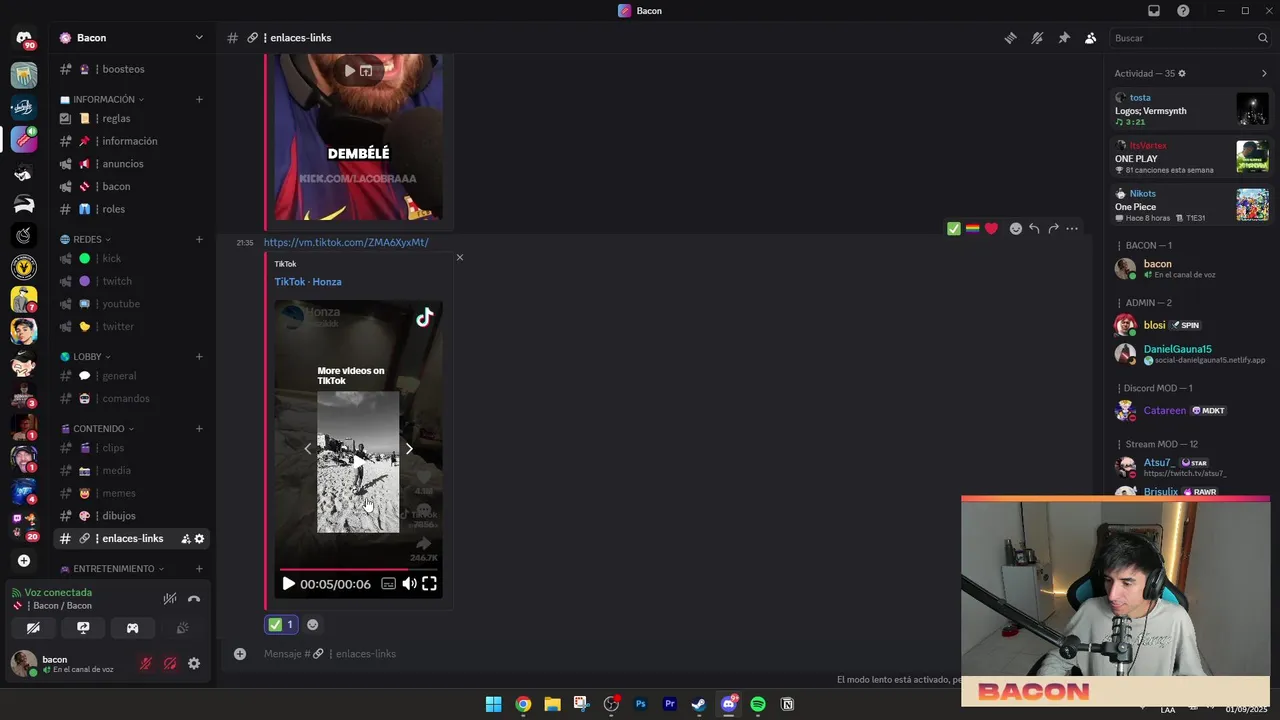The image size is (1280, 720).
Task: Open pinned messages icon
Action: 1064,38
